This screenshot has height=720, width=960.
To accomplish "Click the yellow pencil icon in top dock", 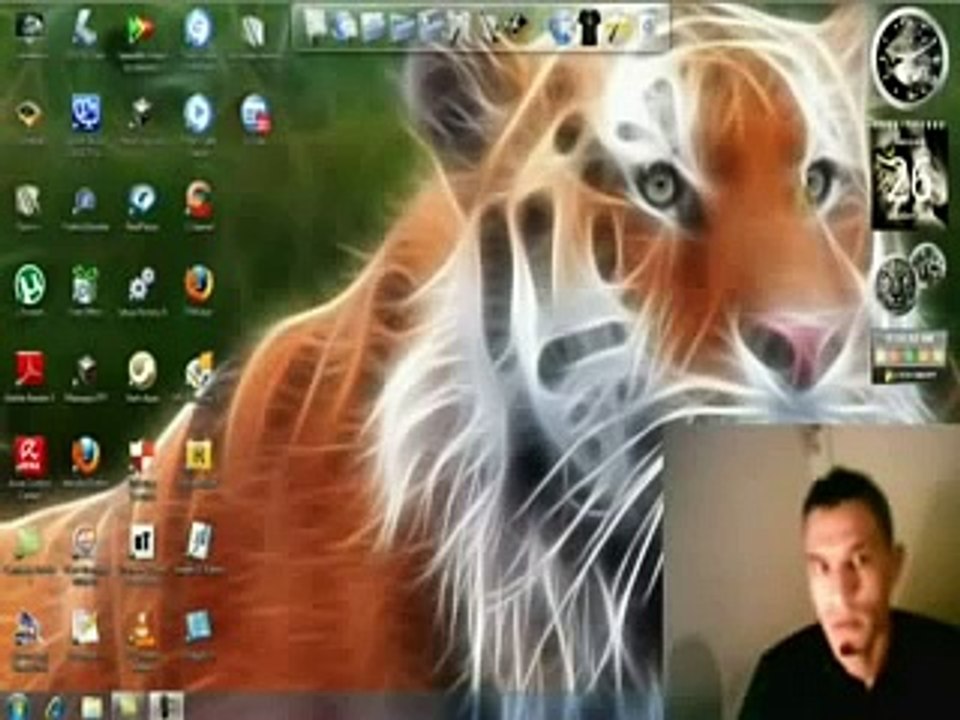I will click(618, 30).
